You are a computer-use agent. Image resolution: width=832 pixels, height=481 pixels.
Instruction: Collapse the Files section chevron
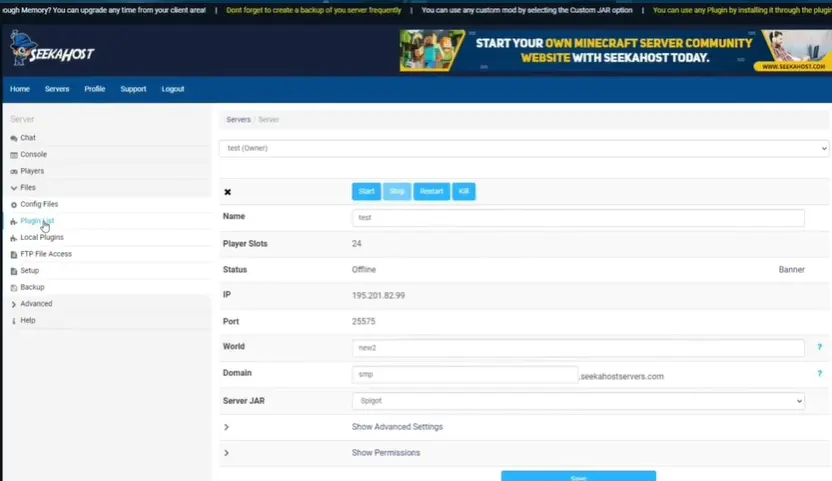(x=14, y=188)
